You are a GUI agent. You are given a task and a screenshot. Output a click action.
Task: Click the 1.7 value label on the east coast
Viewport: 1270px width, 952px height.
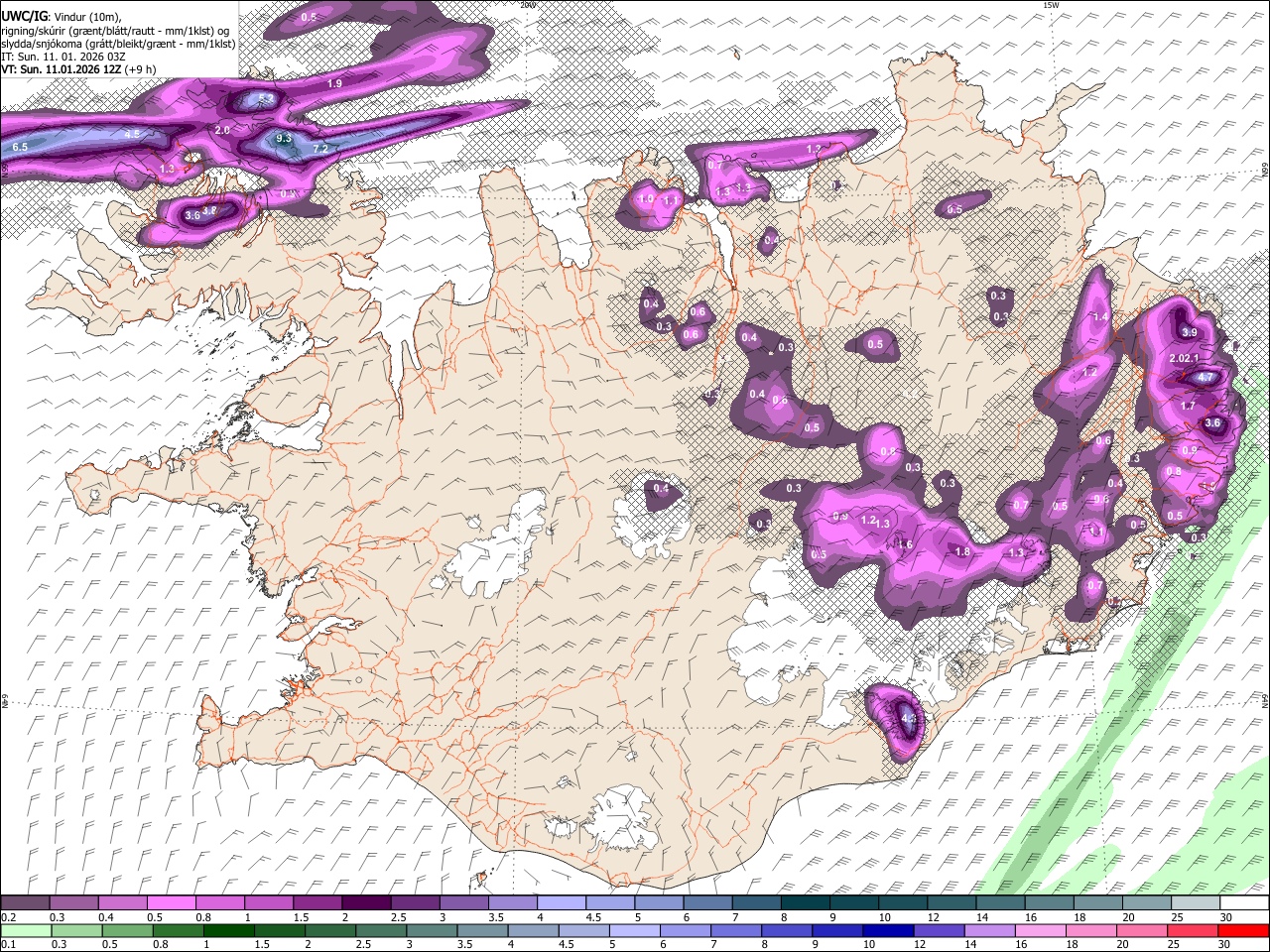1189,406
